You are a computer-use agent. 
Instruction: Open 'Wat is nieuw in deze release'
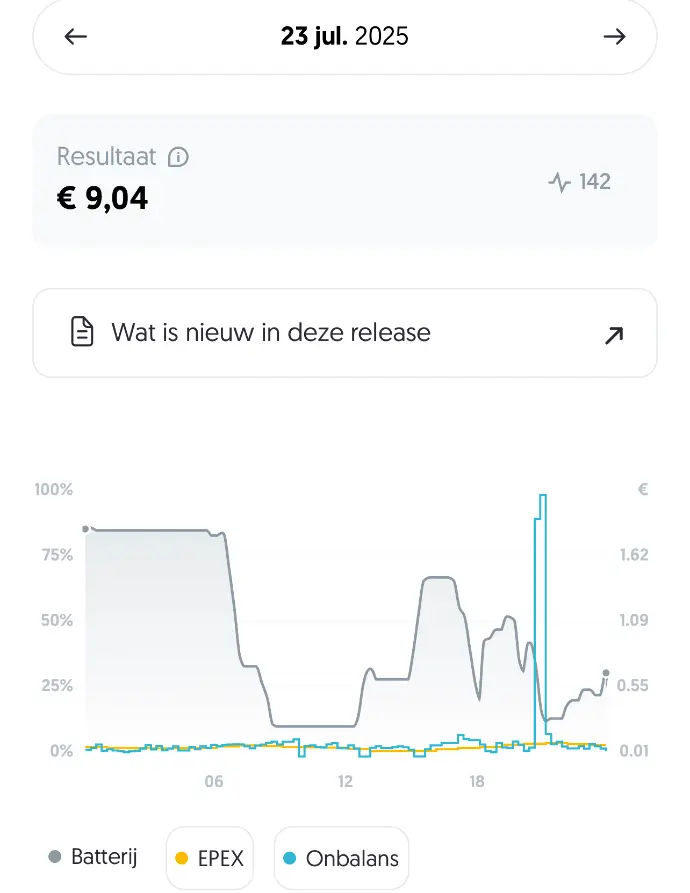point(271,332)
